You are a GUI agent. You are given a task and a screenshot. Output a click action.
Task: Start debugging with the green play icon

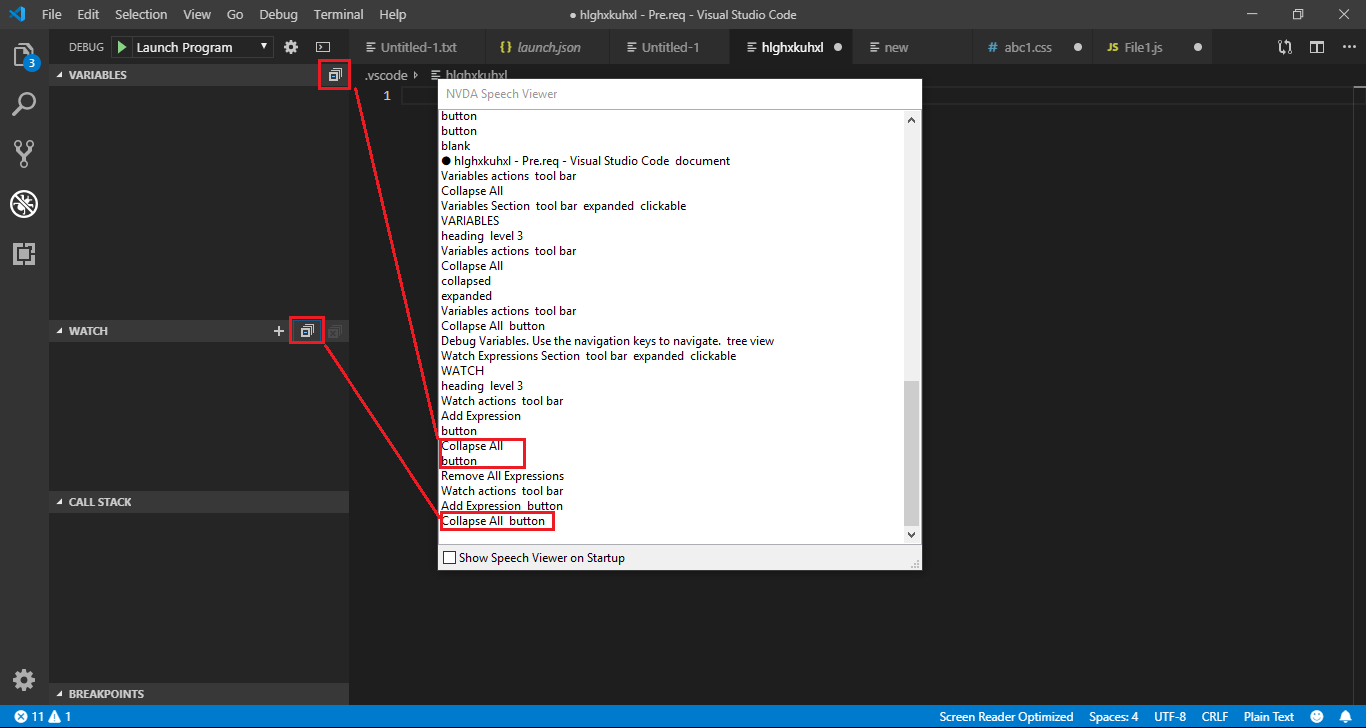pyautogui.click(x=119, y=46)
